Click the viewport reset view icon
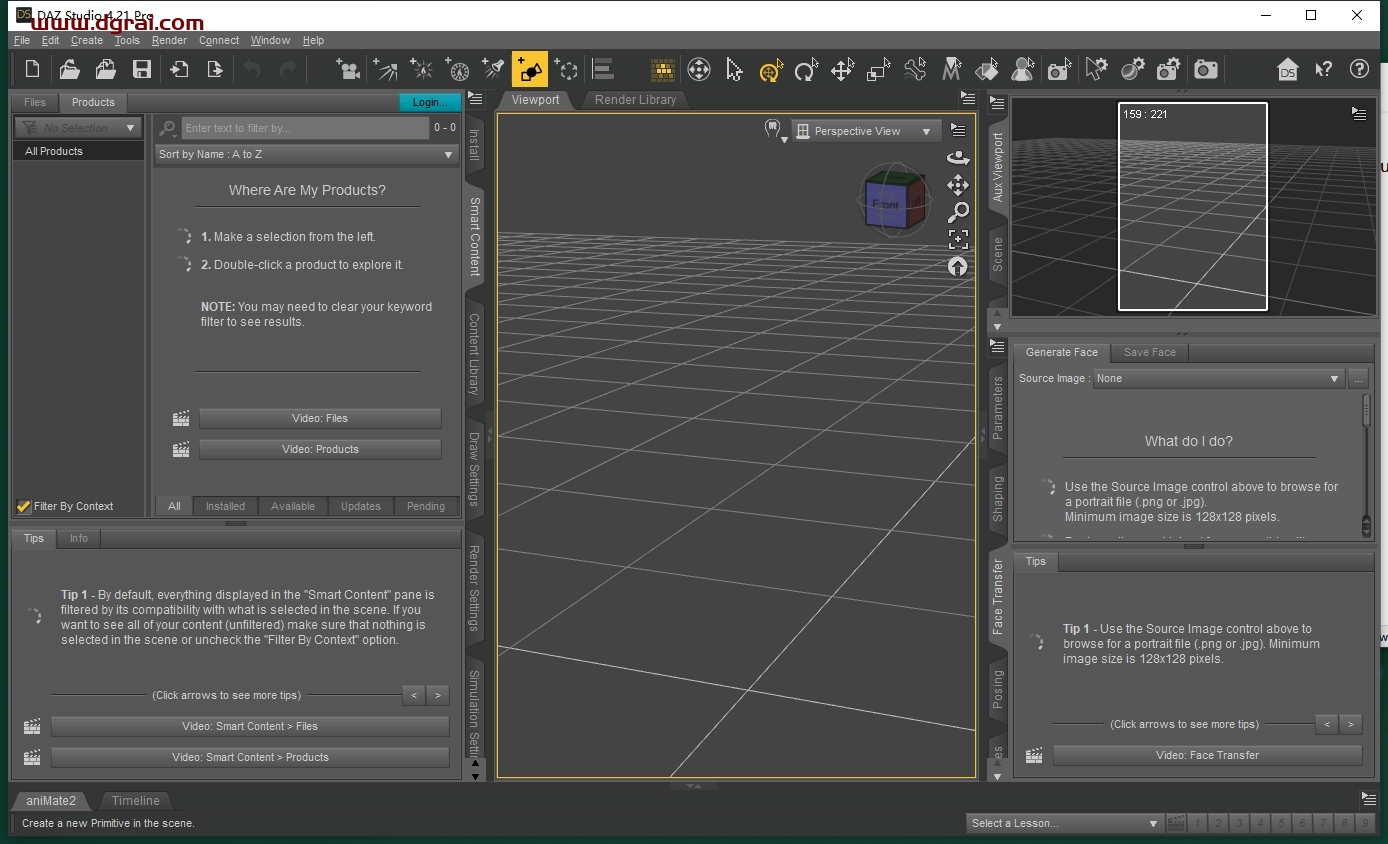This screenshot has height=844, width=1388. pyautogui.click(x=958, y=266)
